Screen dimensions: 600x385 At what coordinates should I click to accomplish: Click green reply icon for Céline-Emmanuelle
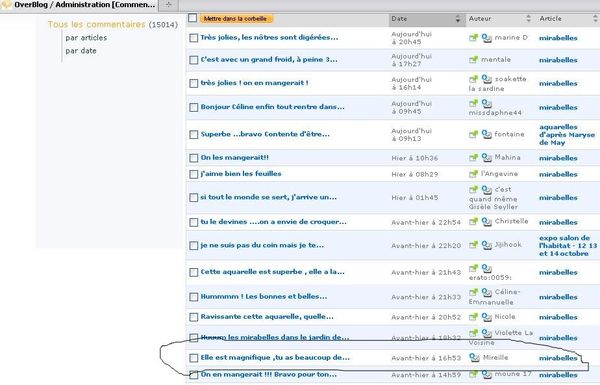[473, 292]
